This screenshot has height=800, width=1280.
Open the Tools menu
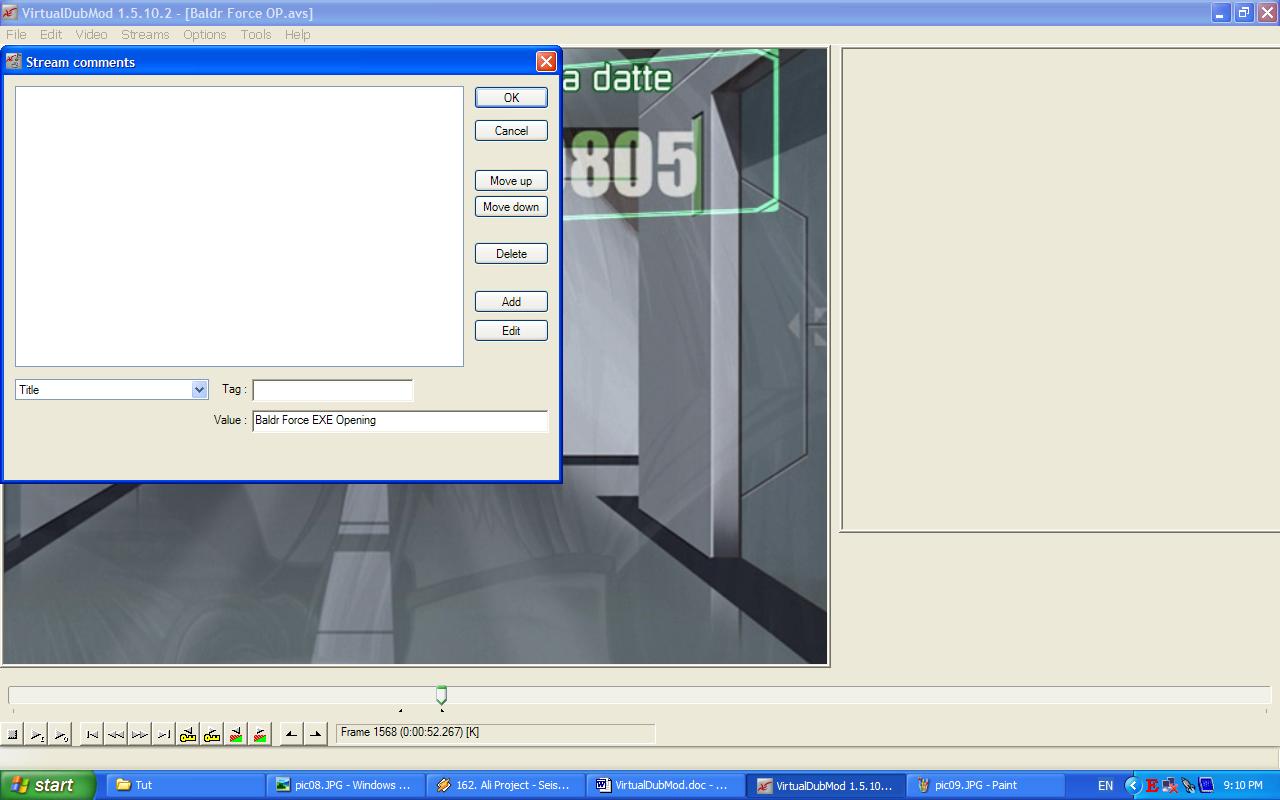(256, 34)
